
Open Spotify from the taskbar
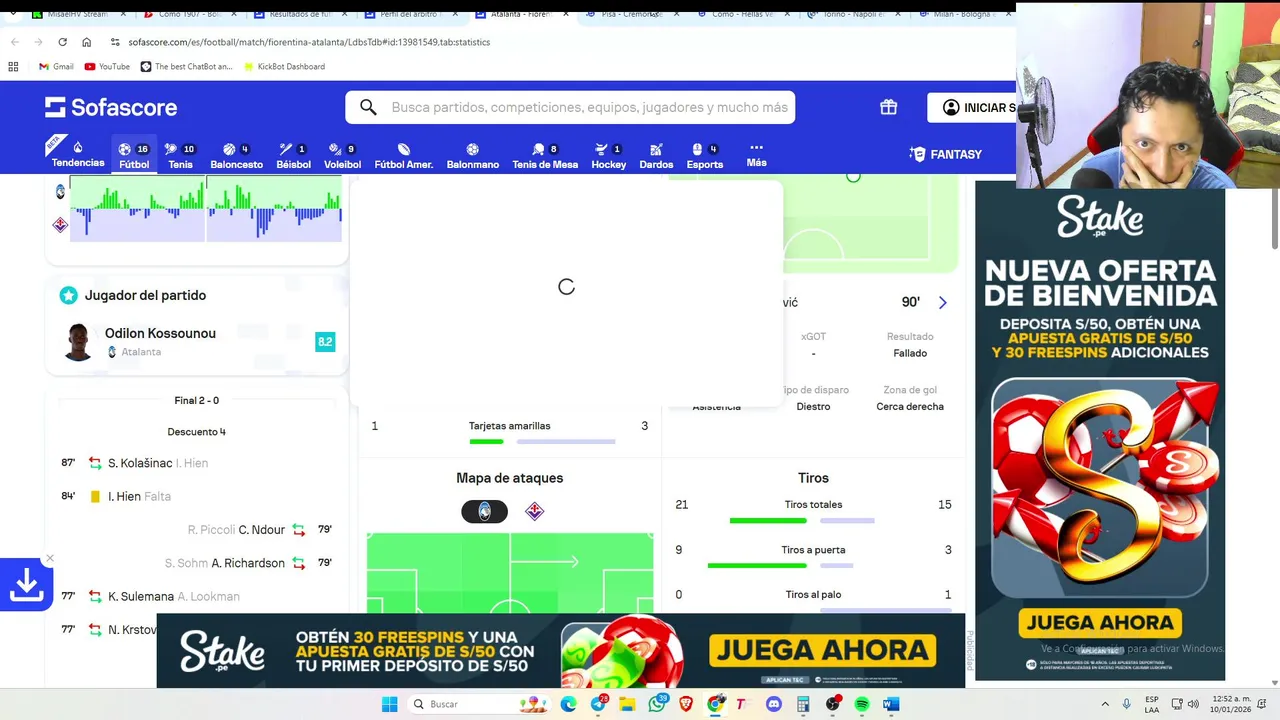pyautogui.click(x=862, y=704)
